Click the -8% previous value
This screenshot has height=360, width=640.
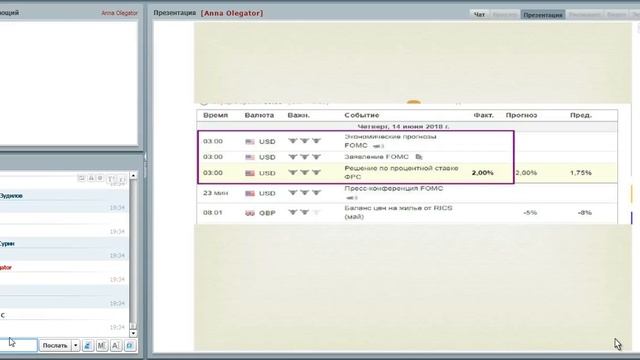(584, 213)
